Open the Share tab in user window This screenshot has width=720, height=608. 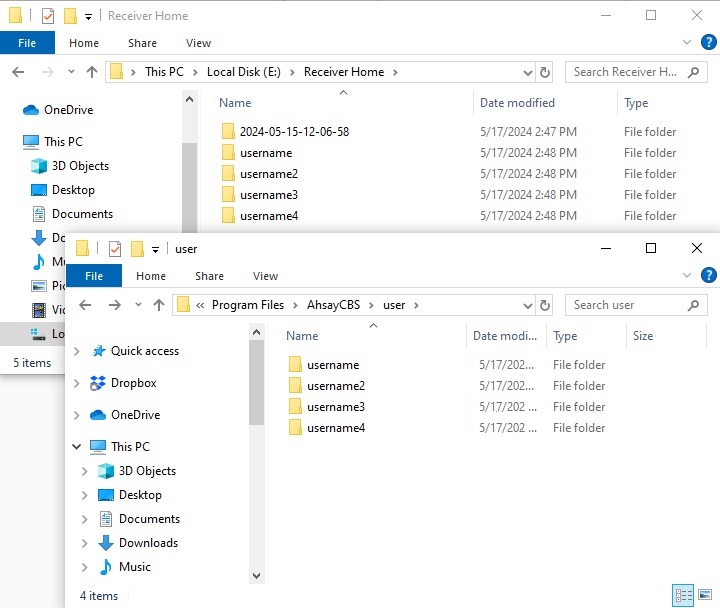[209, 276]
